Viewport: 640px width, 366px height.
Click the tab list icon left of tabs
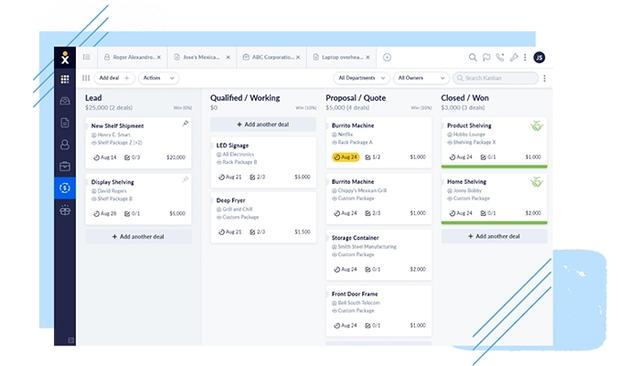coord(87,57)
